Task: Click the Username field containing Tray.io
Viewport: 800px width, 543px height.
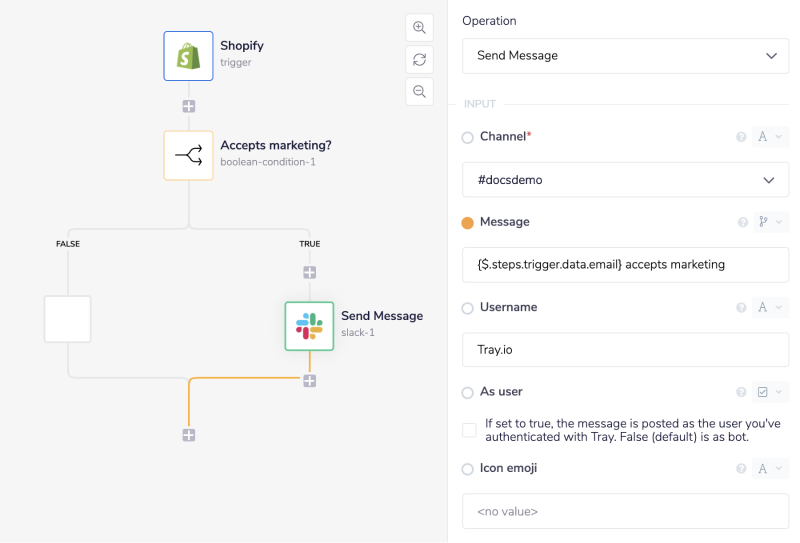Action: tap(625, 350)
